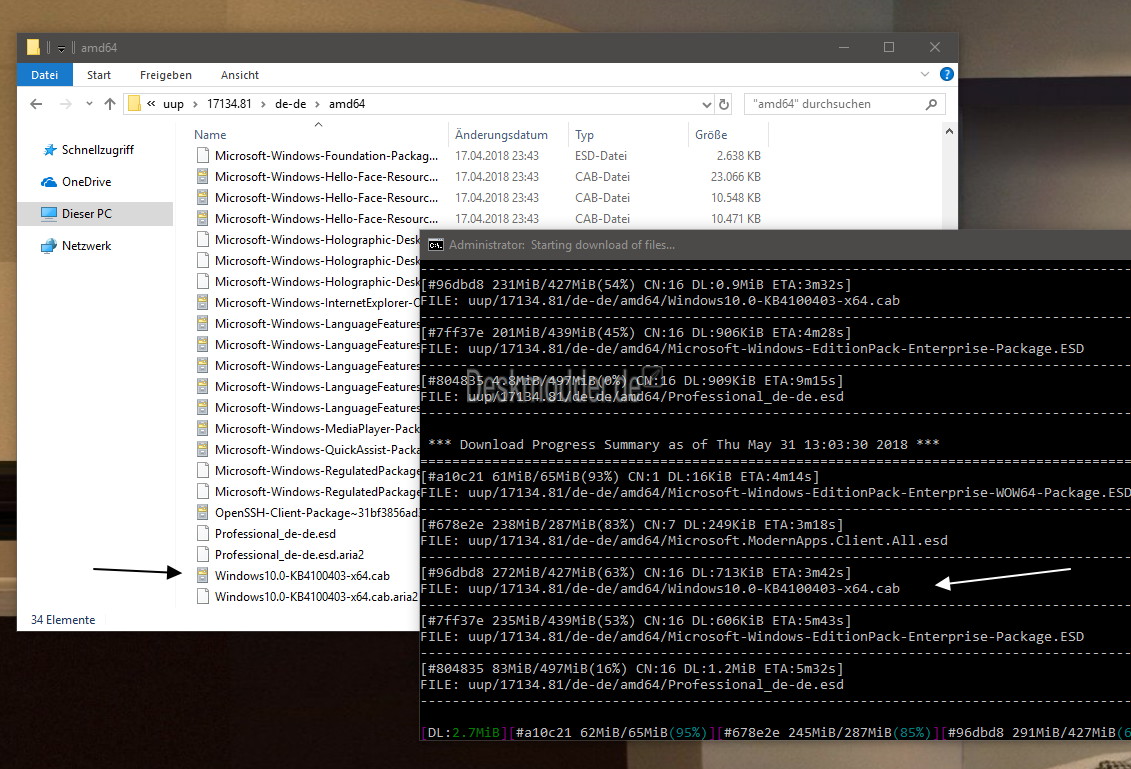Open recent locations dropdown arrow

[x=89, y=104]
